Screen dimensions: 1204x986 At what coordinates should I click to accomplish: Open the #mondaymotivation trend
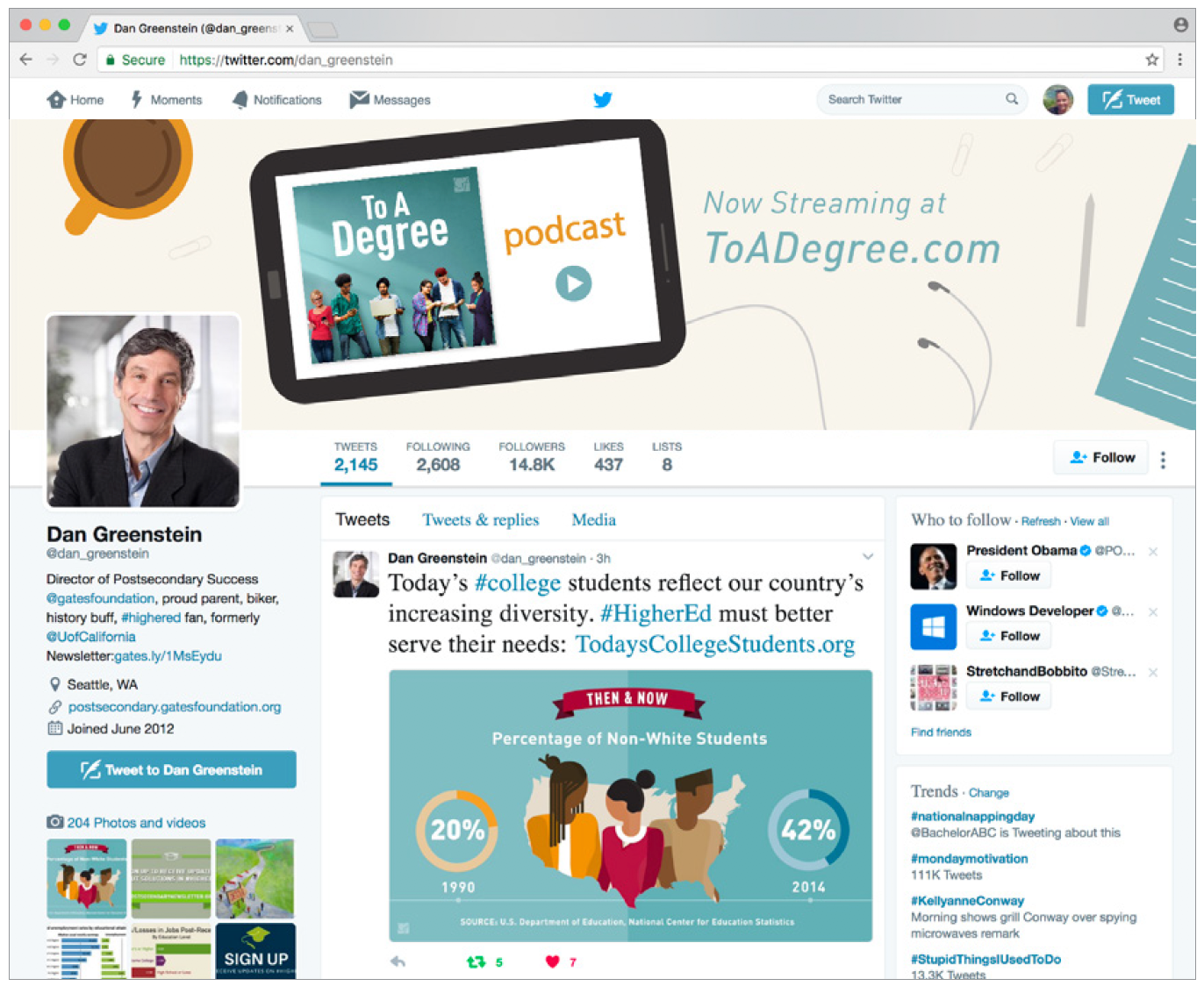pyautogui.click(x=969, y=859)
